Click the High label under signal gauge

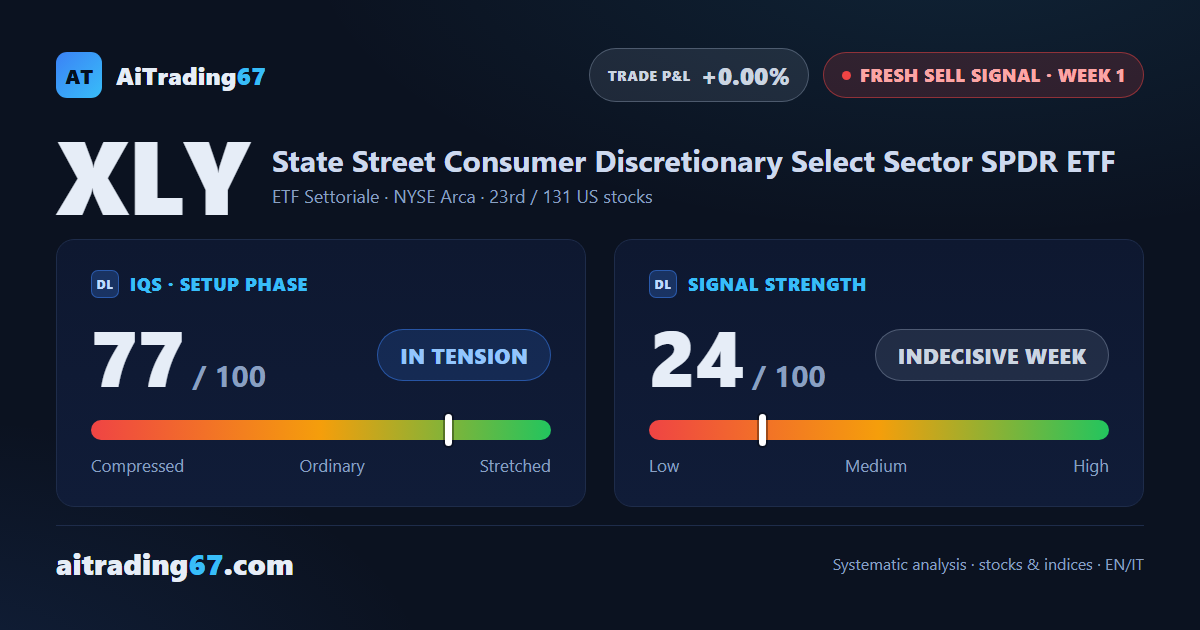coord(1091,466)
